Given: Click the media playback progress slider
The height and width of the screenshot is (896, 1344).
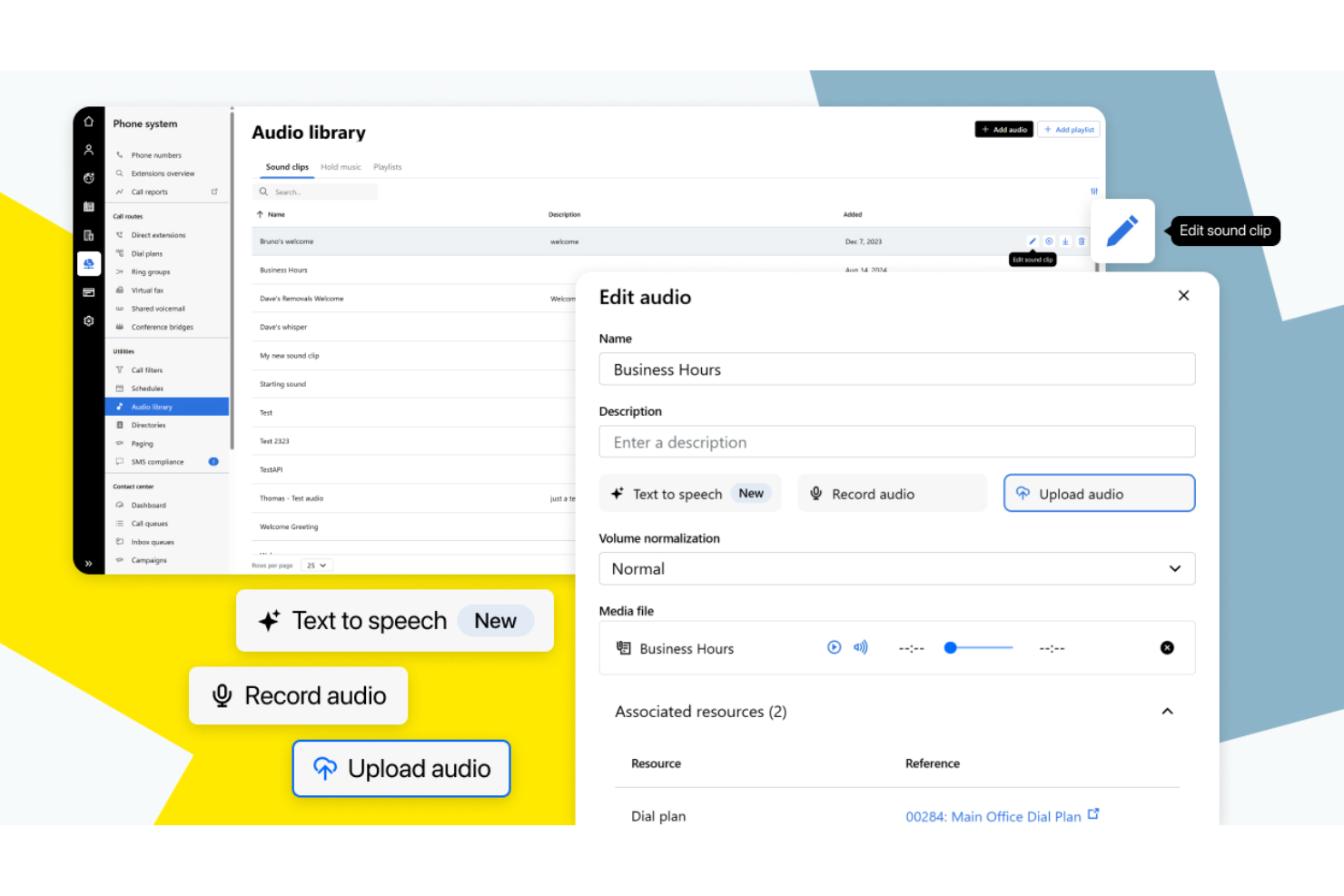Looking at the screenshot, I should (979, 647).
